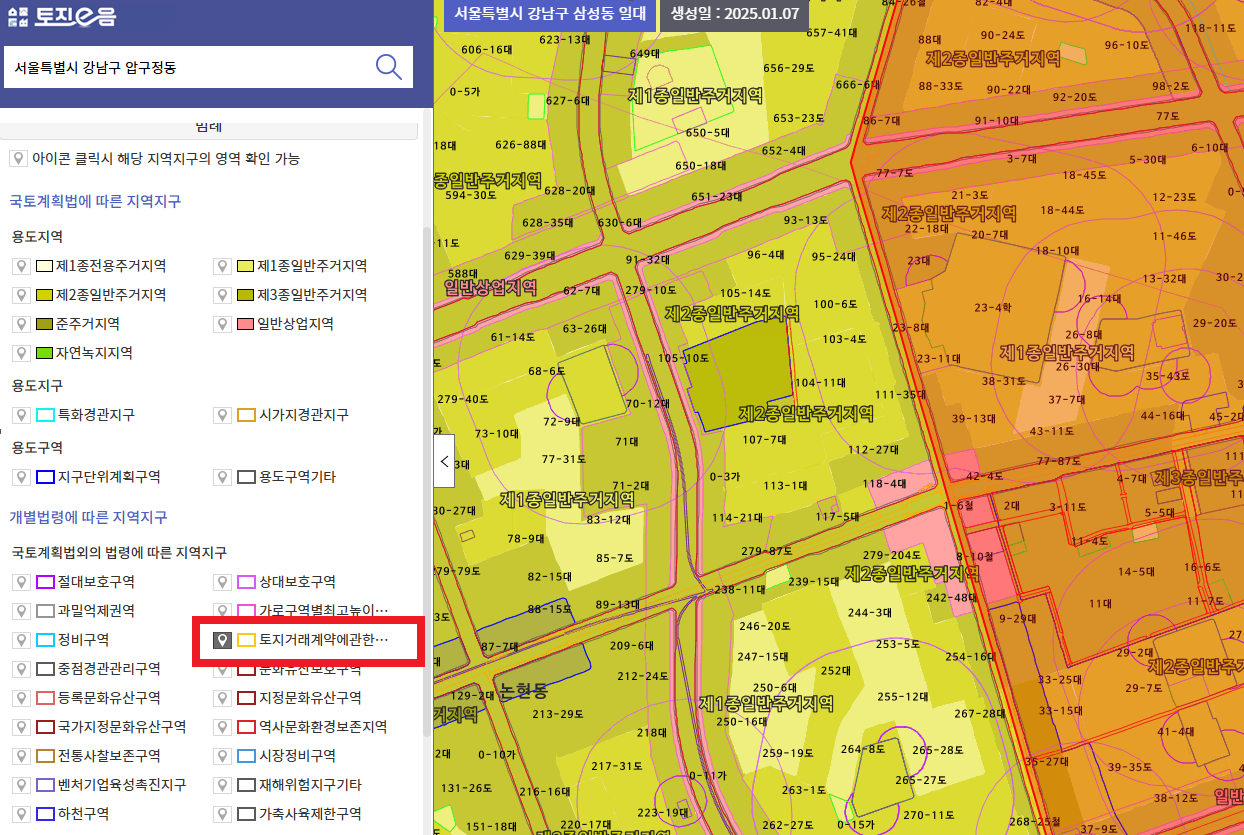Click the 논현동 label on the map
The width and height of the screenshot is (1244, 835).
tap(523, 690)
